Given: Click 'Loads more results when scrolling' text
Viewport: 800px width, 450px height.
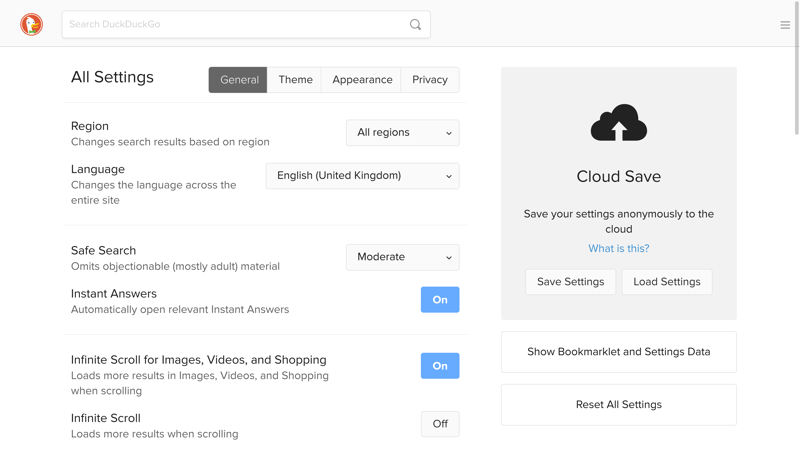Looking at the screenshot, I should (x=154, y=434).
